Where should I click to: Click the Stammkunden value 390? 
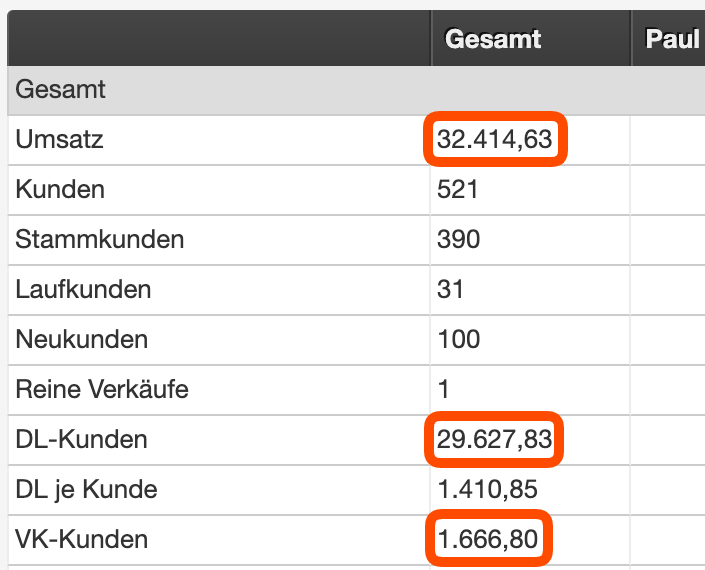click(x=458, y=239)
